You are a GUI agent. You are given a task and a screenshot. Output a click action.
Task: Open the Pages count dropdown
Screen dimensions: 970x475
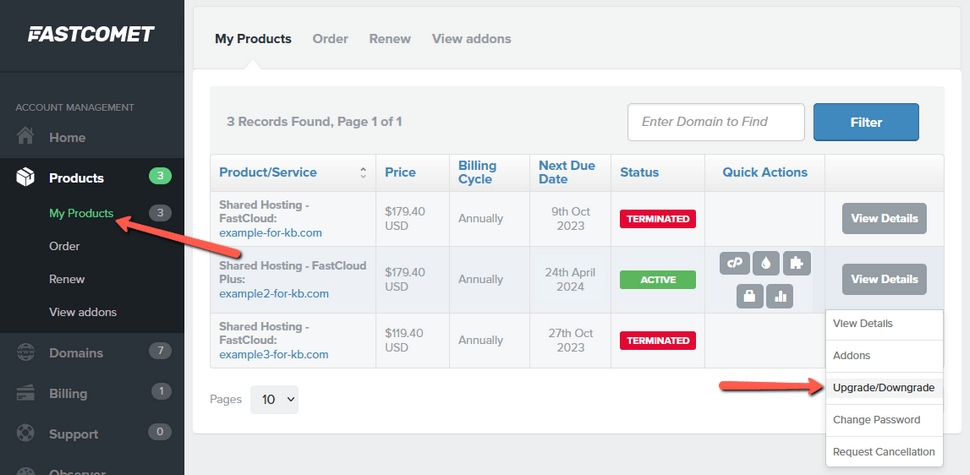click(x=274, y=400)
